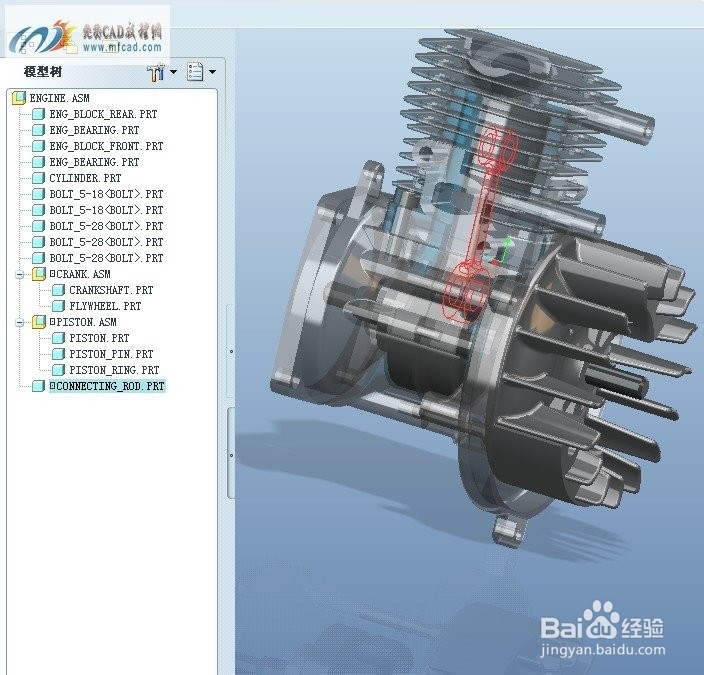This screenshot has width=704, height=675.
Task: Select first BOLT_5-18<BOLT>.PRT label
Action: [106, 194]
